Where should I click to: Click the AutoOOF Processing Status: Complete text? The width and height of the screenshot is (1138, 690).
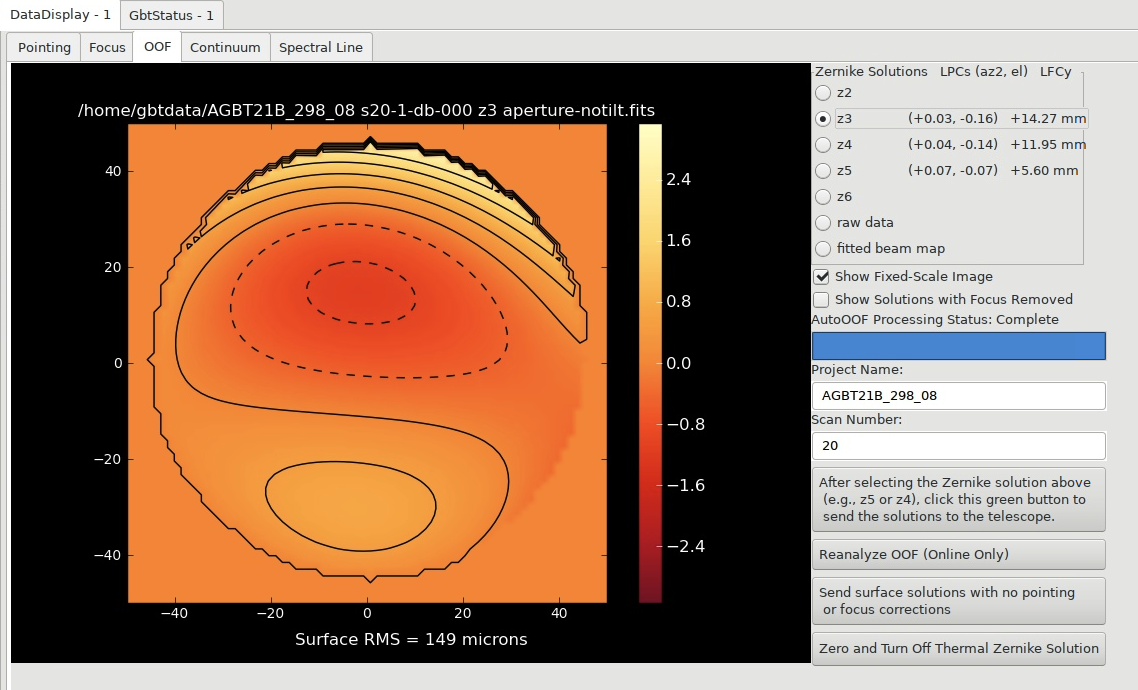935,320
